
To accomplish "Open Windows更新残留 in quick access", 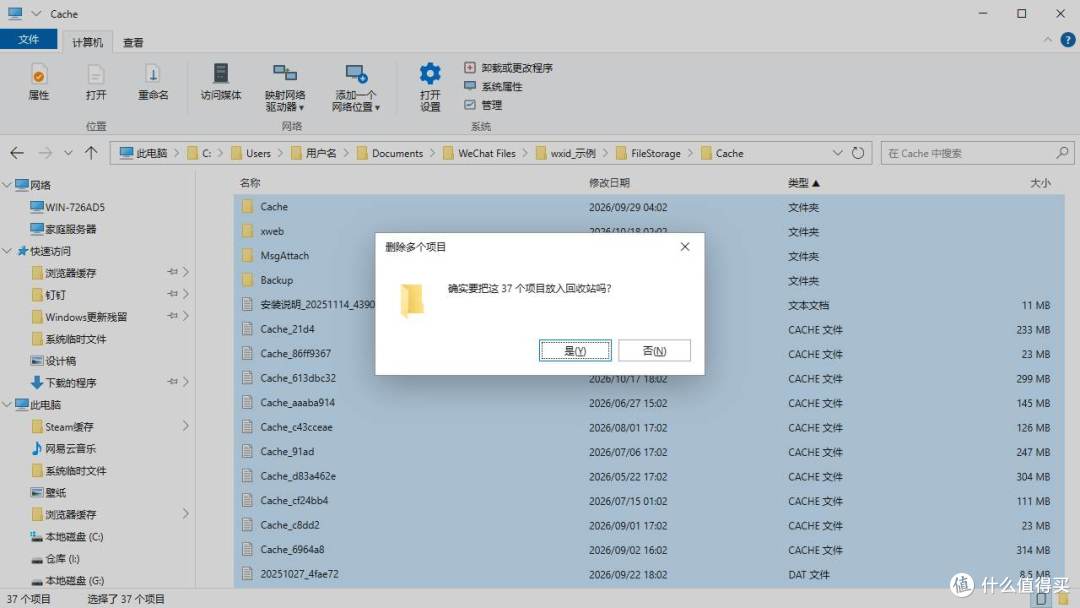I will (79, 317).
